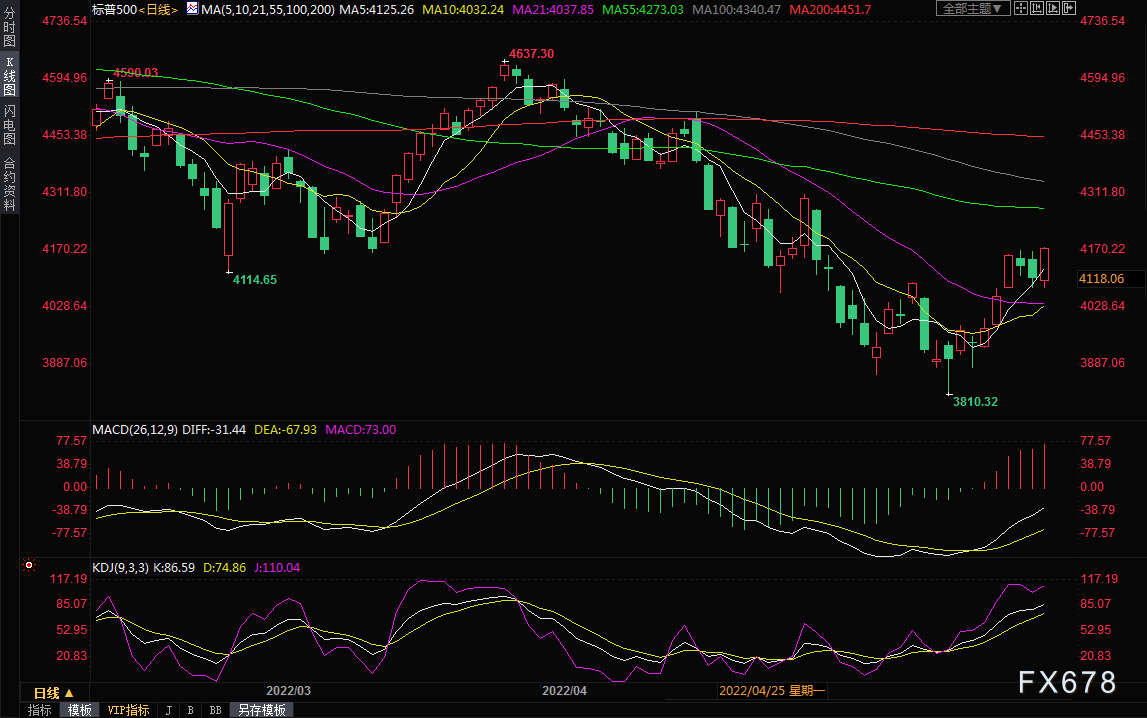Click the right axis 4736.54 price level
The width and height of the screenshot is (1147, 718).
[x=1102, y=21]
